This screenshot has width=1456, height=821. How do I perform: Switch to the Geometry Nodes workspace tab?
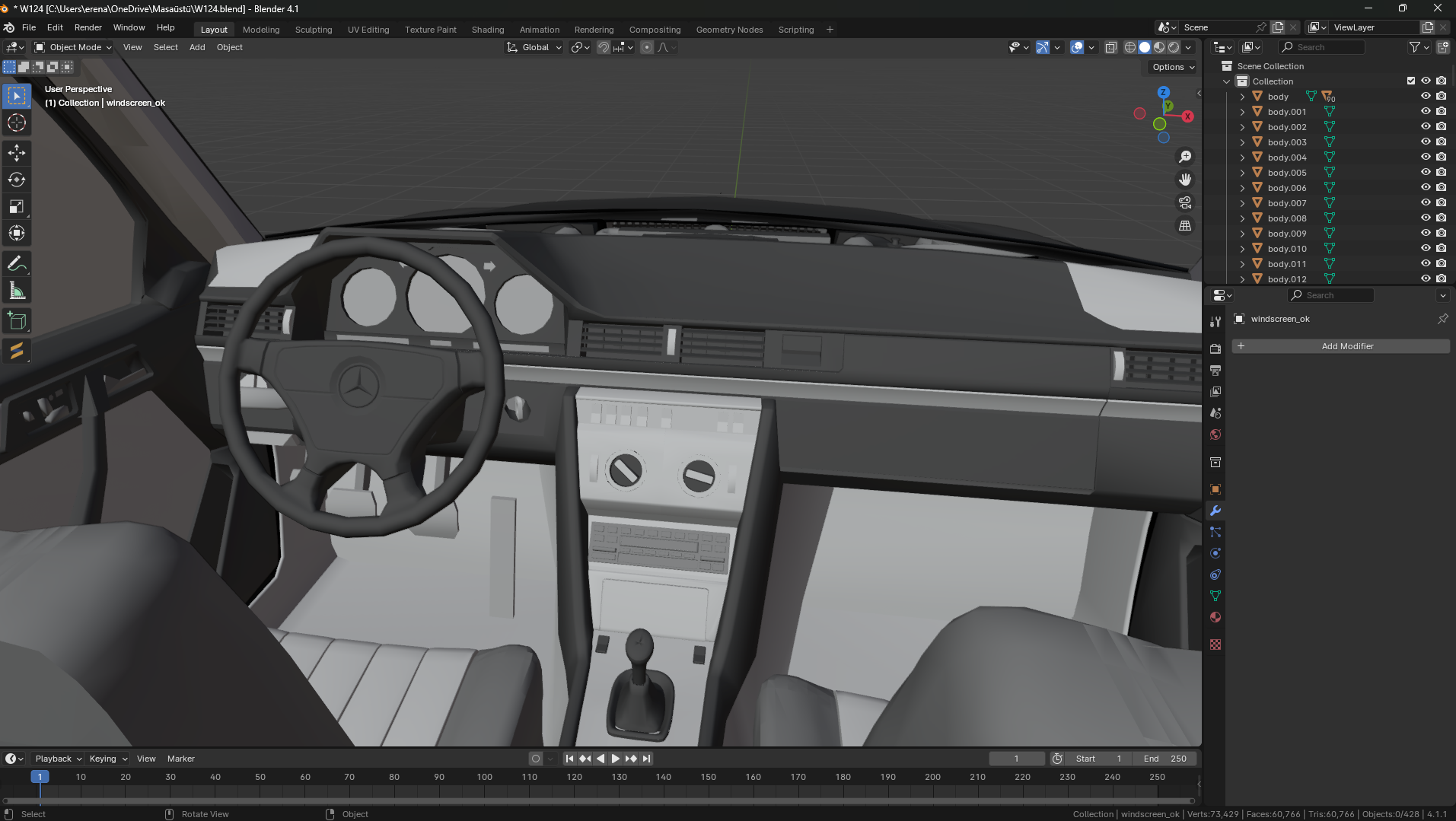(x=729, y=30)
